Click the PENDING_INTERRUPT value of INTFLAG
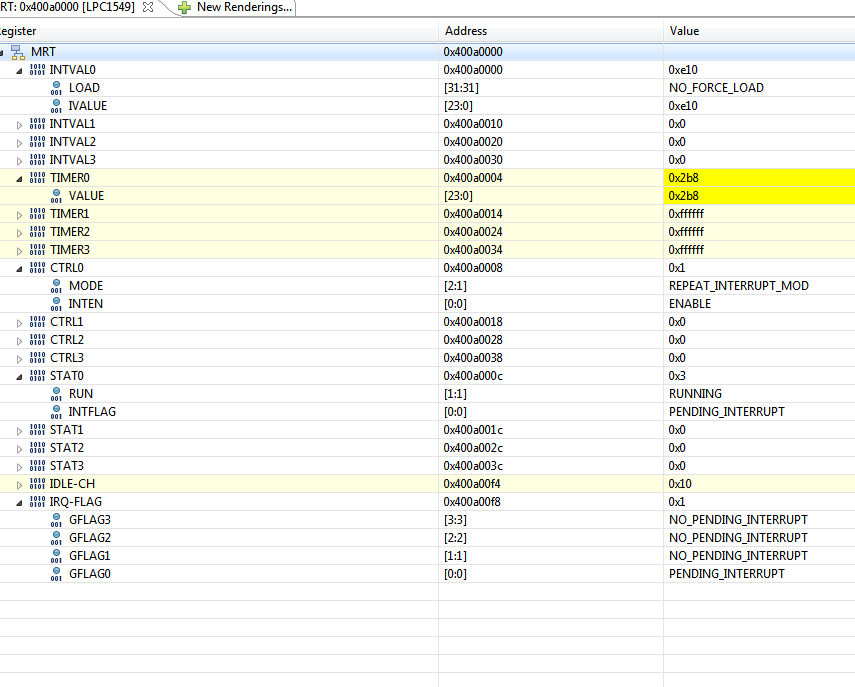Image resolution: width=855 pixels, height=687 pixels. click(x=726, y=412)
